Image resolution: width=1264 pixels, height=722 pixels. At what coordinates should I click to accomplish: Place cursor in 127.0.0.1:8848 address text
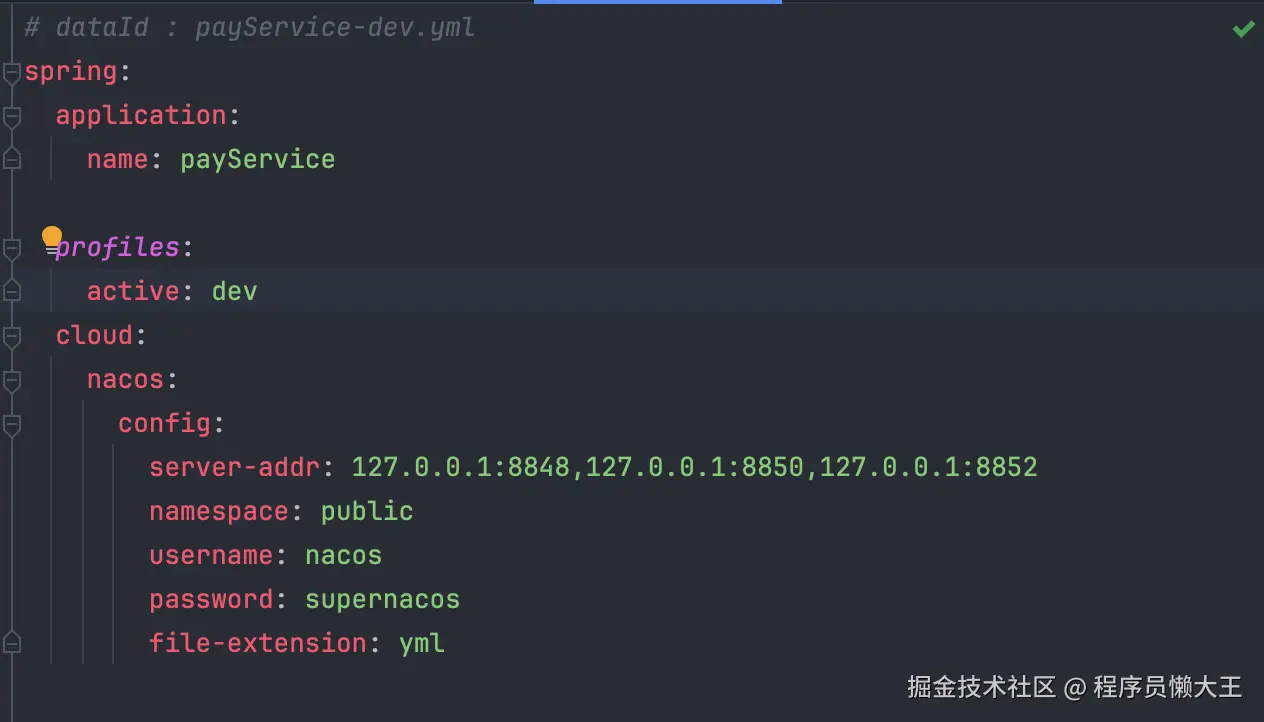[x=460, y=467]
